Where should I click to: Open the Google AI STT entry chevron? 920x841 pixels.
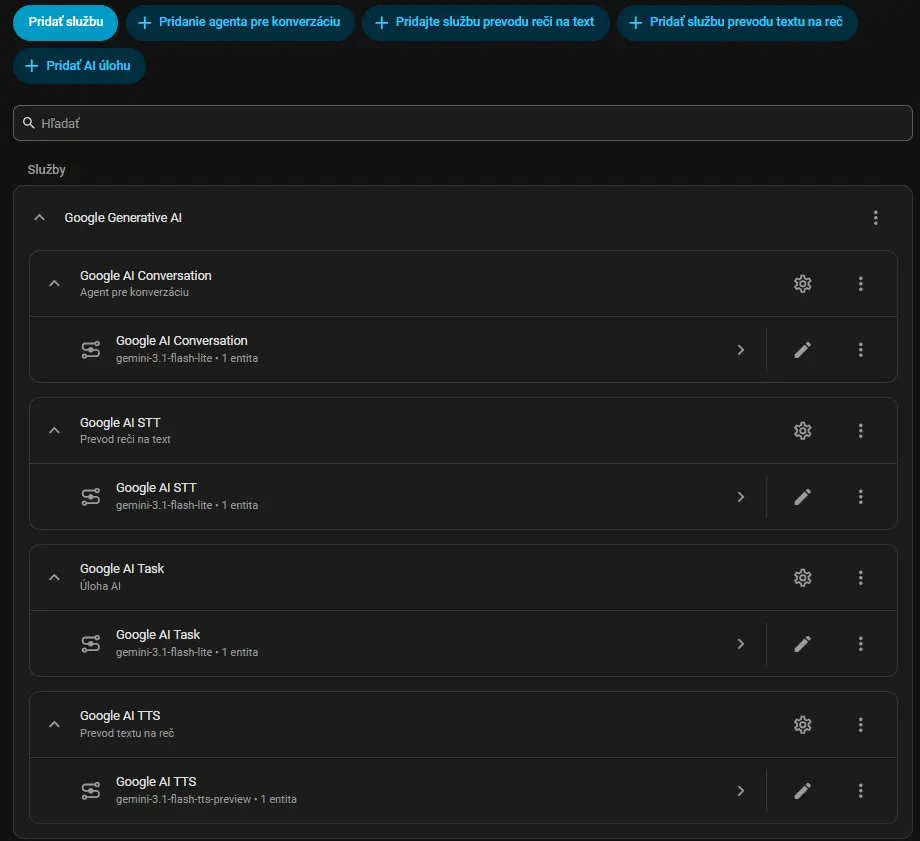(740, 497)
